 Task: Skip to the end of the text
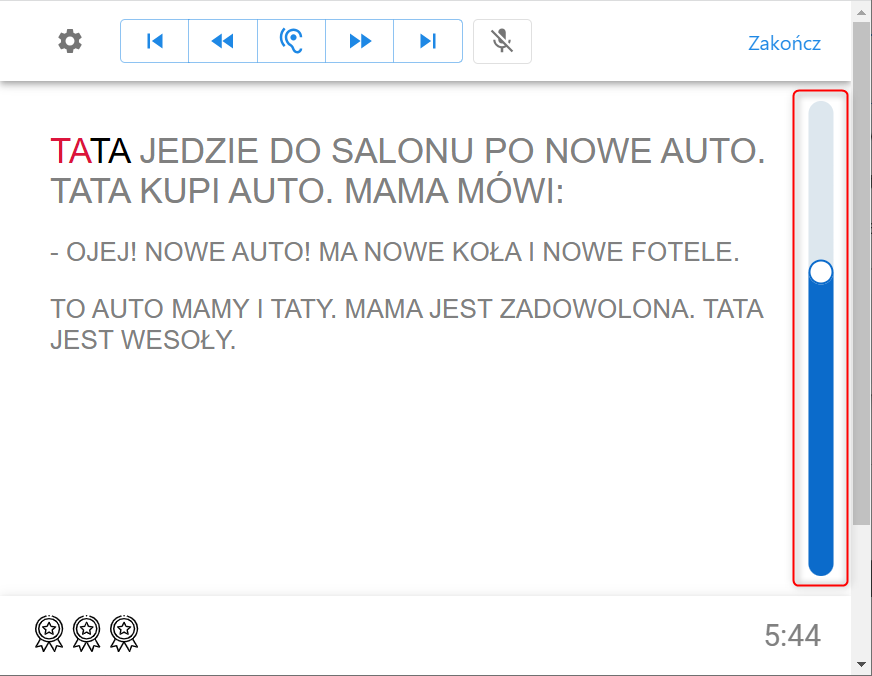[x=428, y=41]
